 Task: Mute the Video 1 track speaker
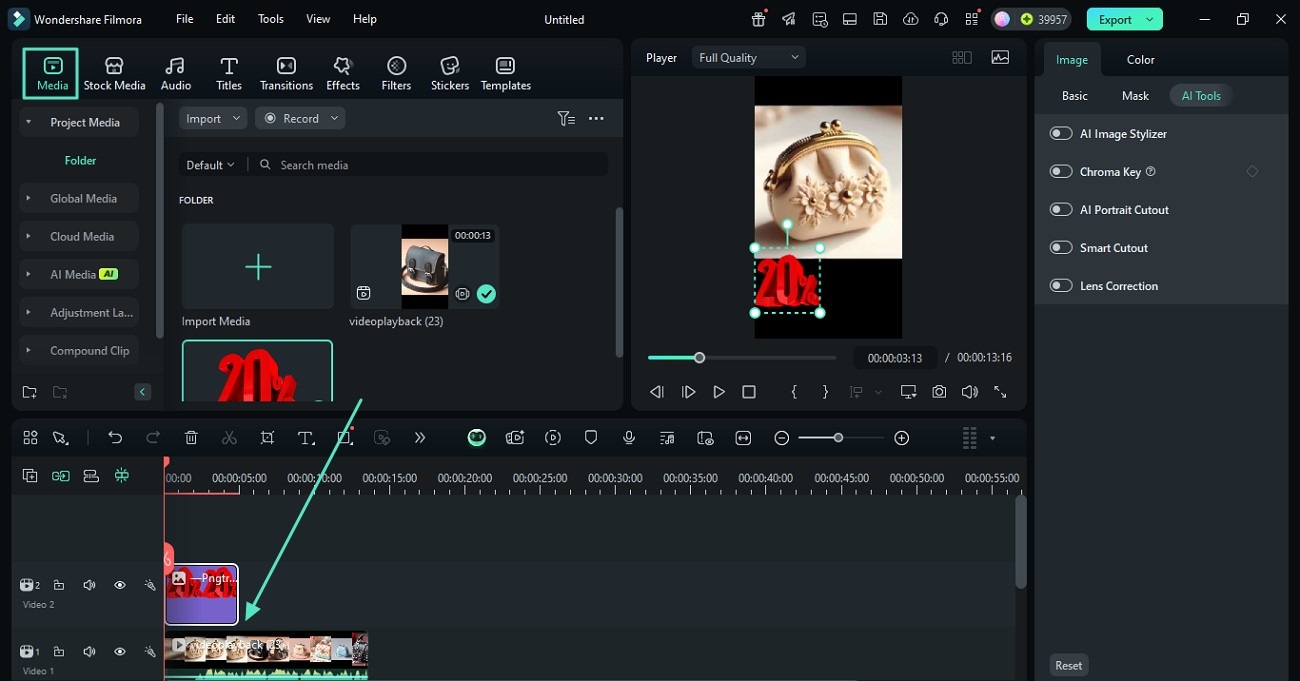[x=89, y=651]
